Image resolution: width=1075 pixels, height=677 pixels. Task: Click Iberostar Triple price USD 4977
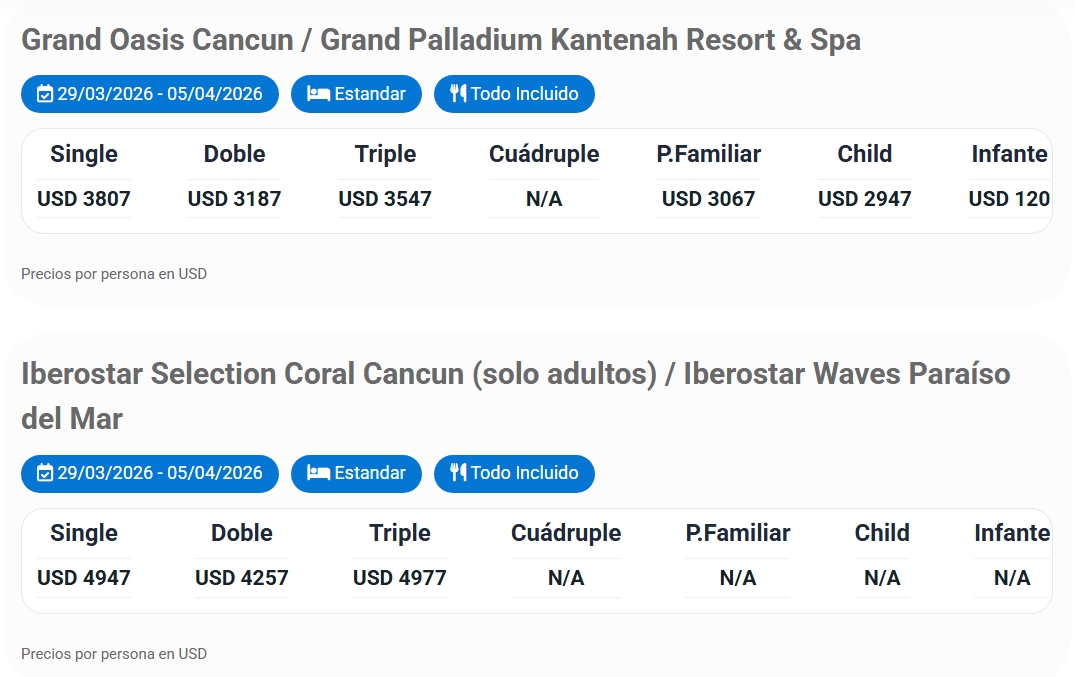(400, 578)
